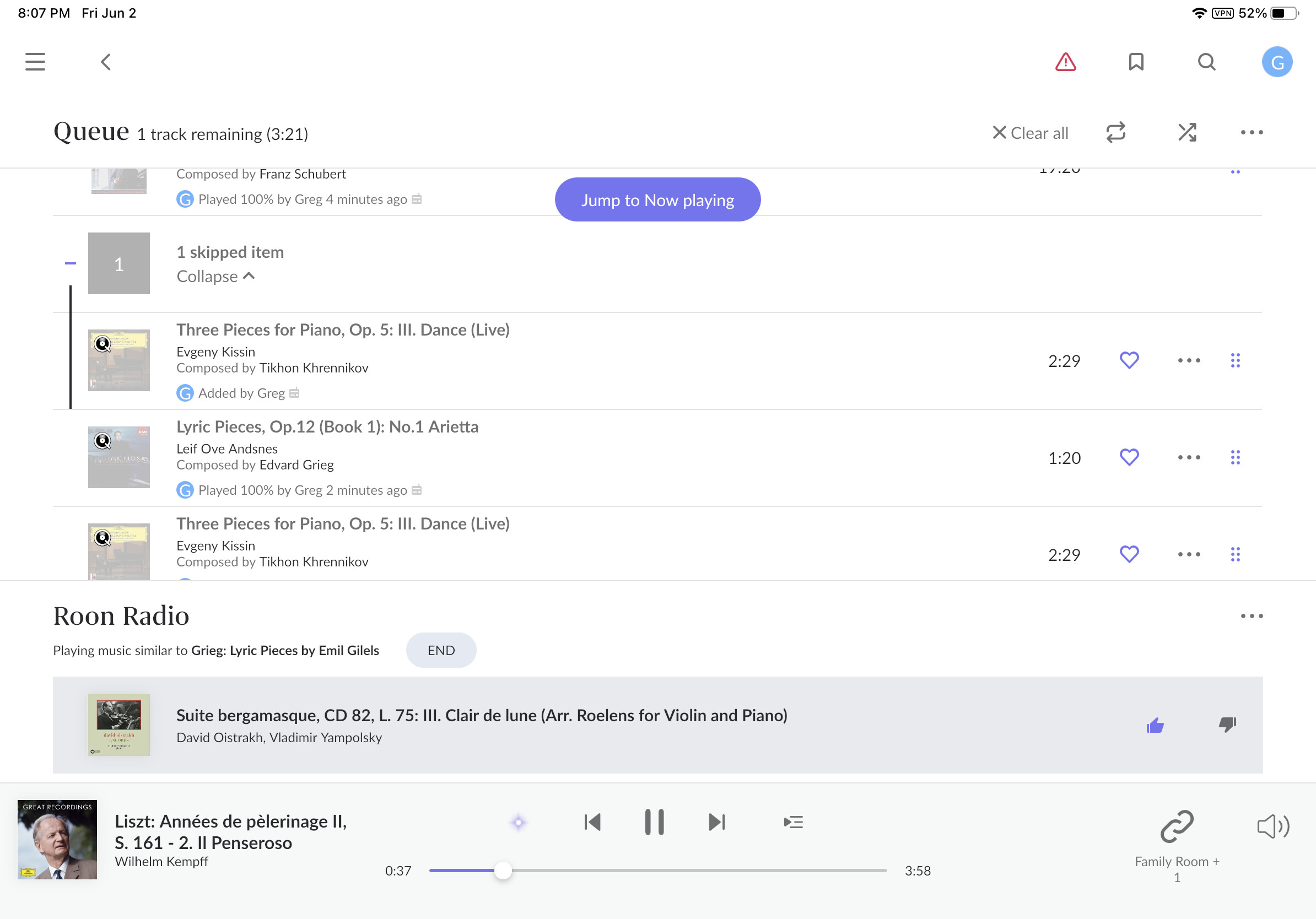Open the G profile avatar
This screenshot has height=919, width=1316.
1277,62
